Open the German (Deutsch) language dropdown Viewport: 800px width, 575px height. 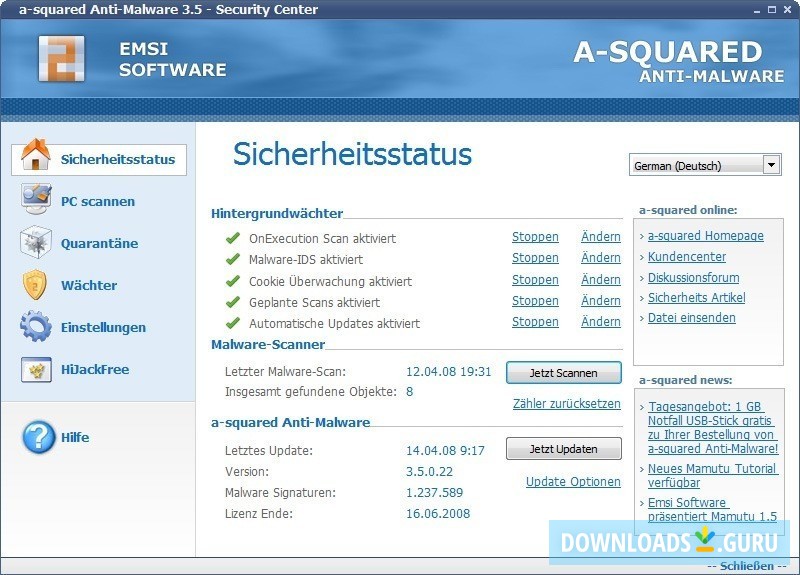pyautogui.click(x=705, y=165)
